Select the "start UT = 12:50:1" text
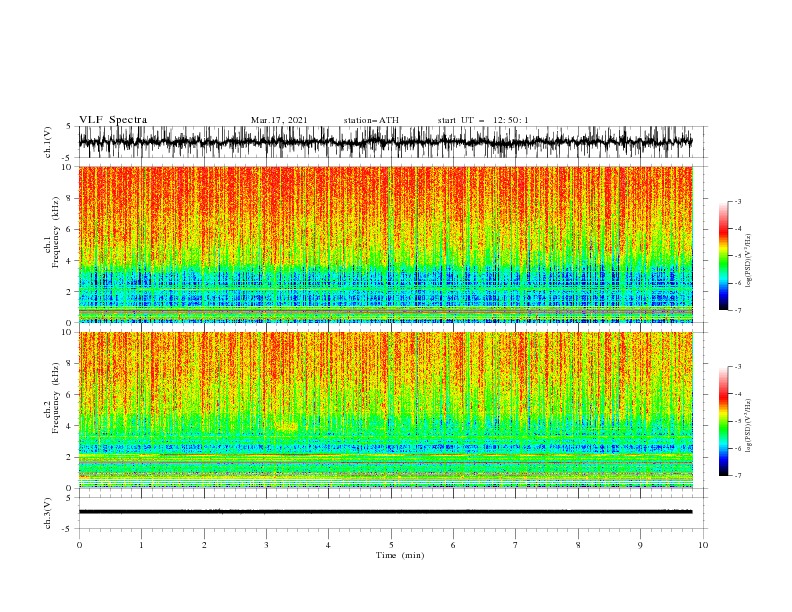 point(483,120)
